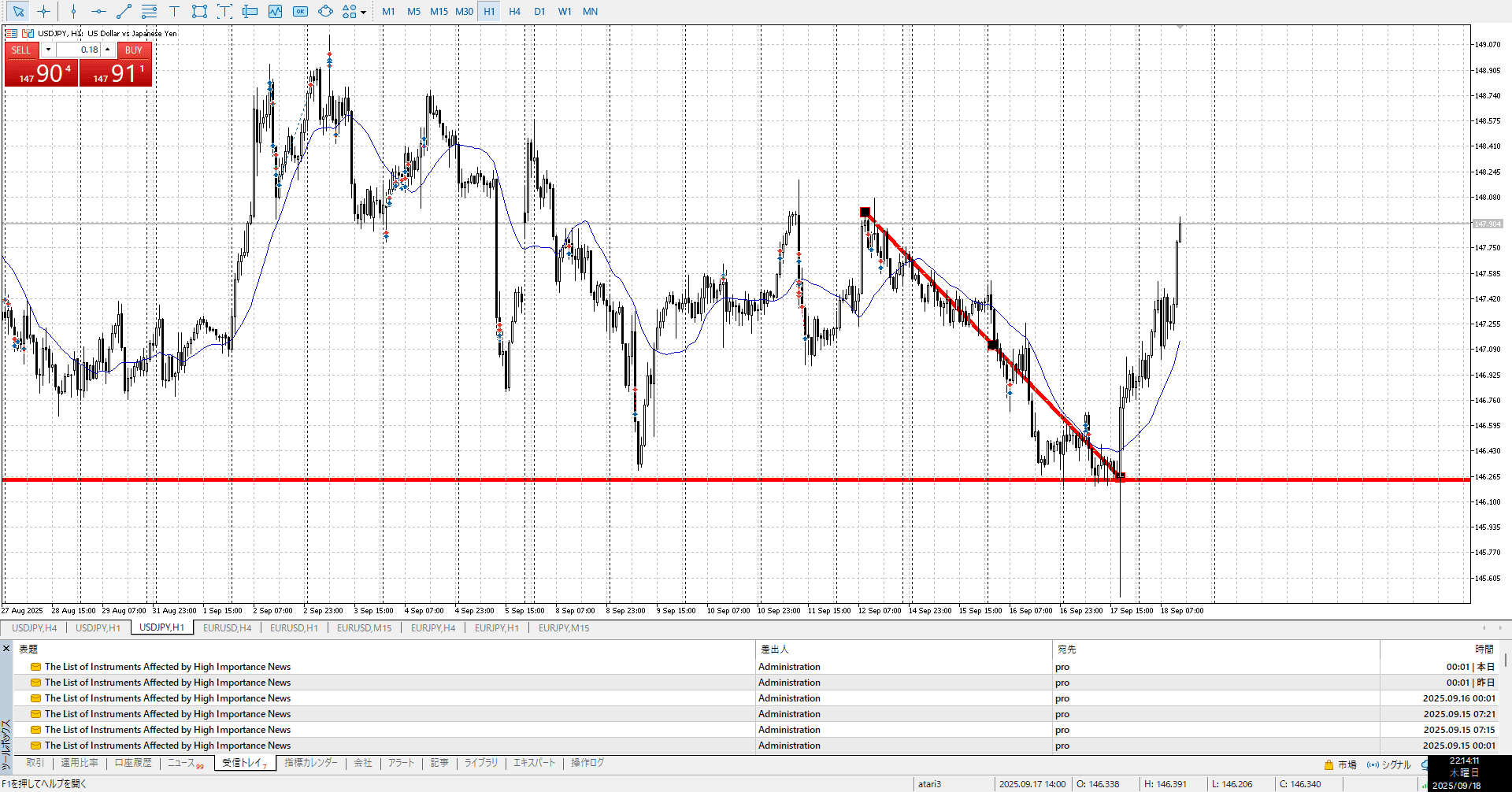Increase lot volume with the up arrow
This screenshot has width=1512, height=792.
(108, 50)
